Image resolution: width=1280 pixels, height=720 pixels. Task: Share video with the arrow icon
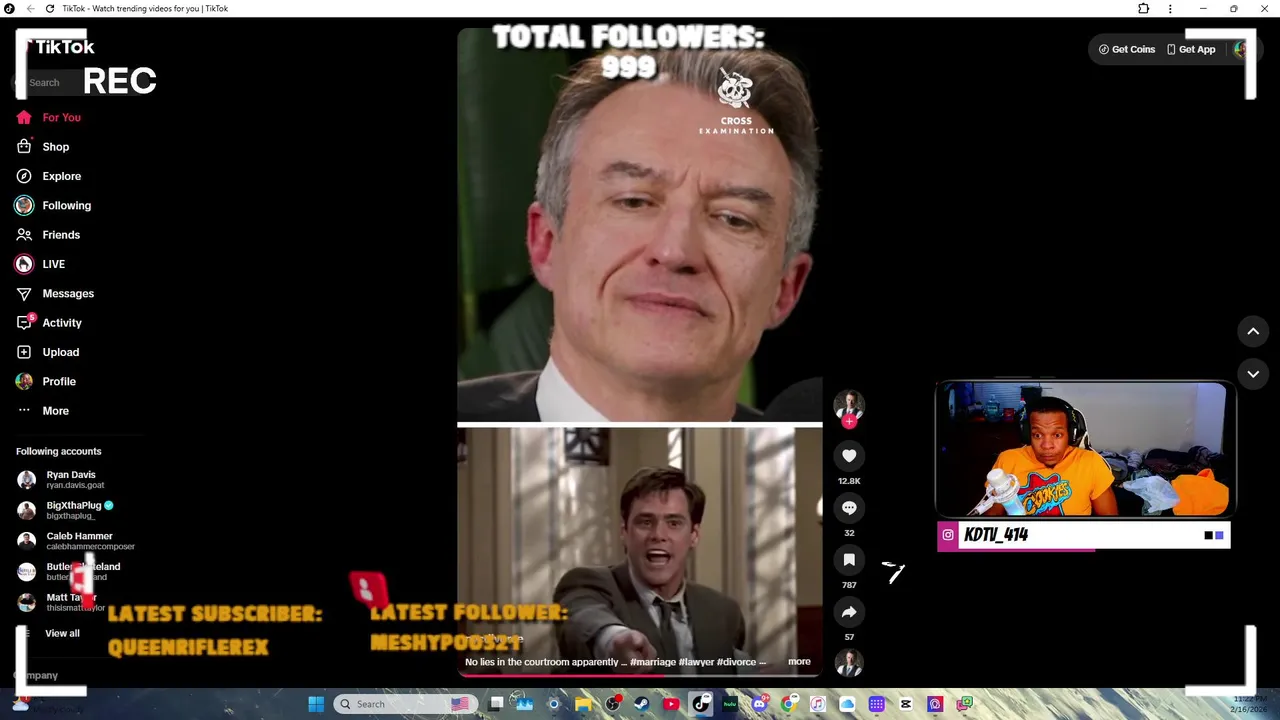click(x=849, y=612)
